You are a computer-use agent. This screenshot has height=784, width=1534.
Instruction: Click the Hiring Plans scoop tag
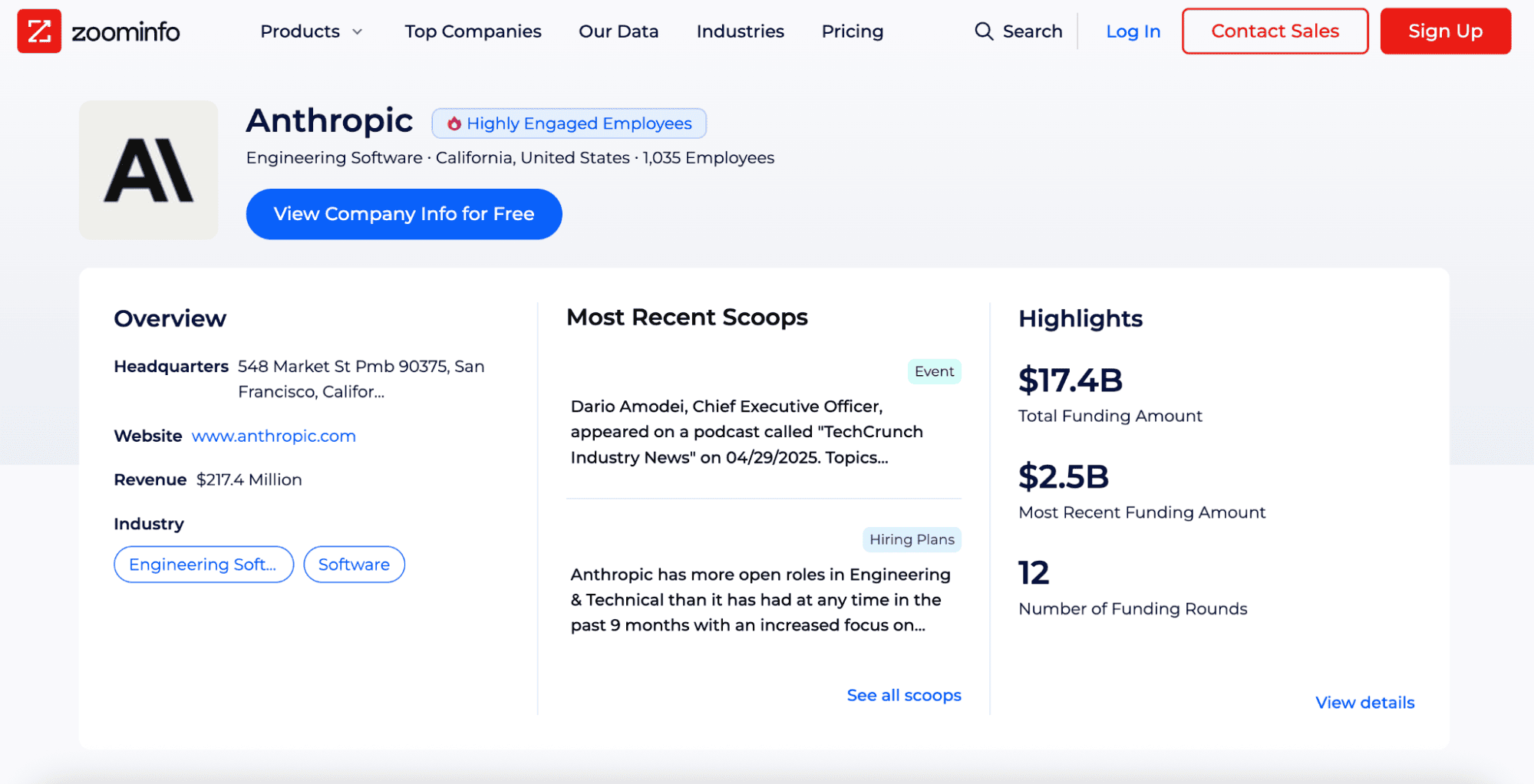coord(912,539)
